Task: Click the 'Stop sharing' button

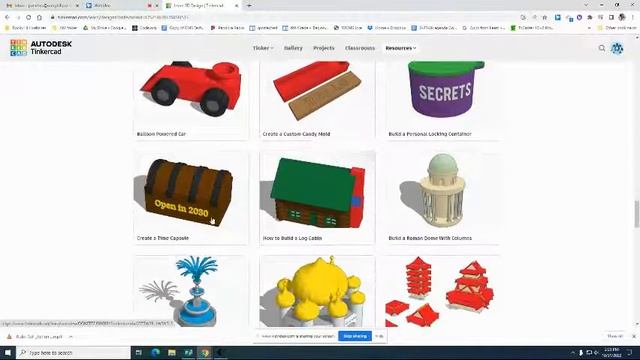Action: click(x=355, y=336)
